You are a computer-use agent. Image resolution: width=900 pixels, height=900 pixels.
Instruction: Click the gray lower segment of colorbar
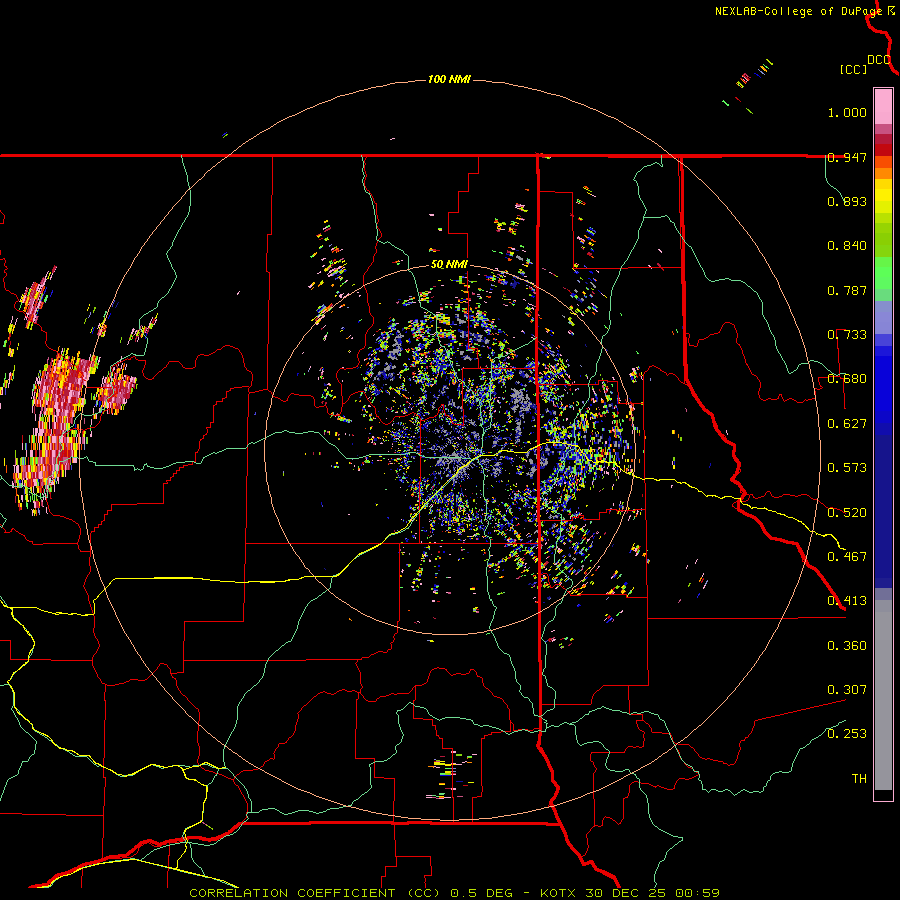(883, 695)
